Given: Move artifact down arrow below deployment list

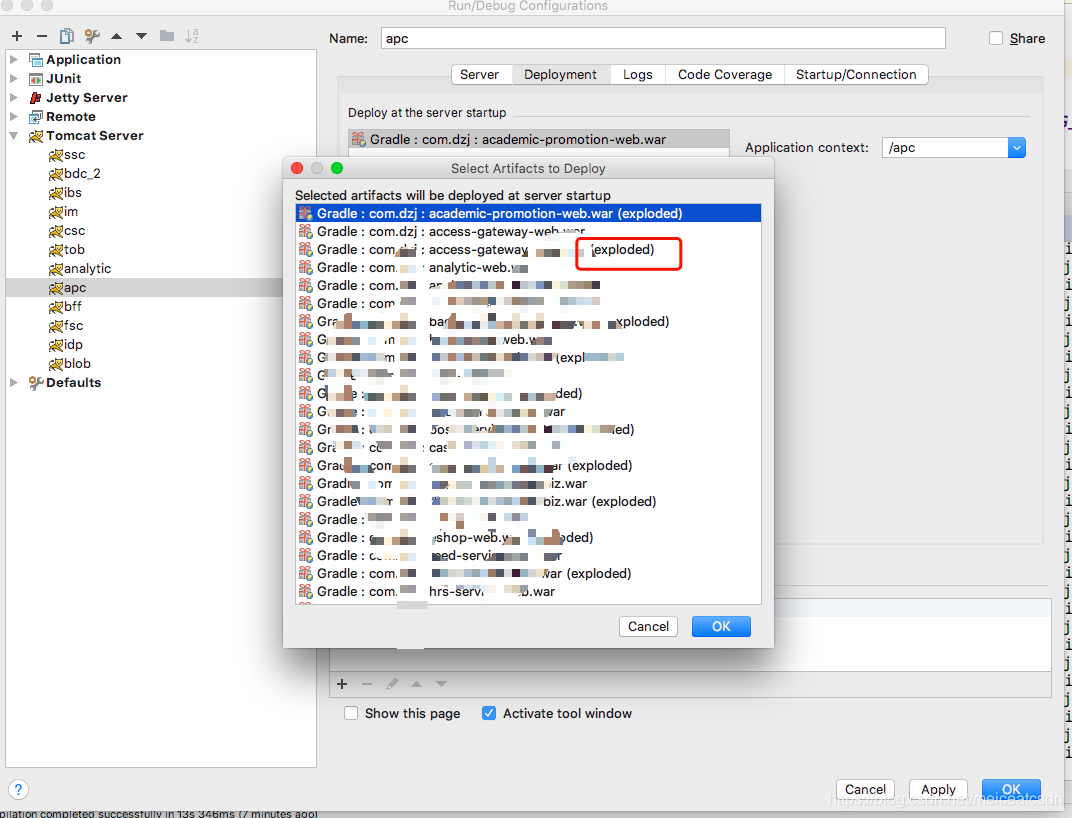Looking at the screenshot, I should pos(442,684).
